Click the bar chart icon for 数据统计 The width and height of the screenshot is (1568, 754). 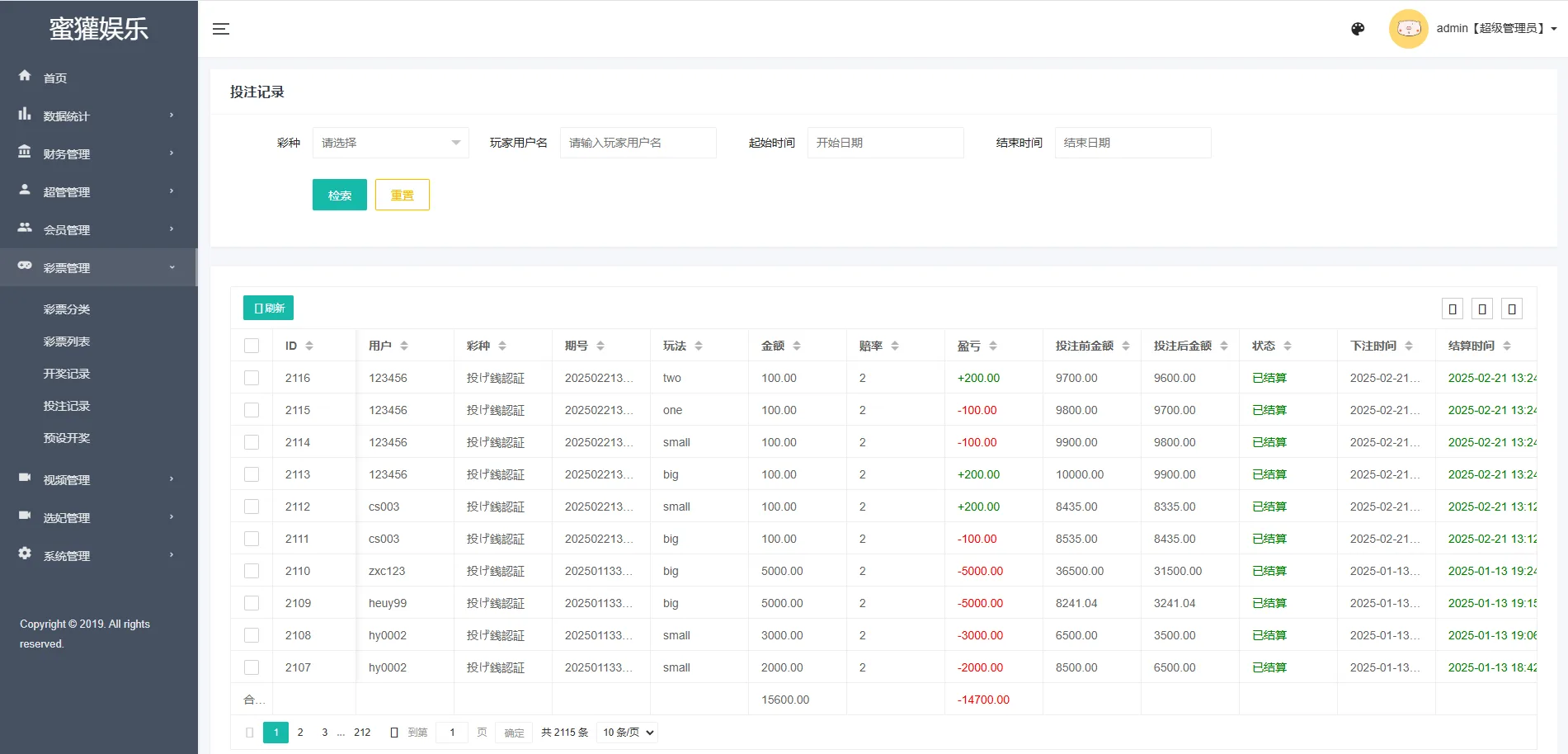tap(25, 115)
